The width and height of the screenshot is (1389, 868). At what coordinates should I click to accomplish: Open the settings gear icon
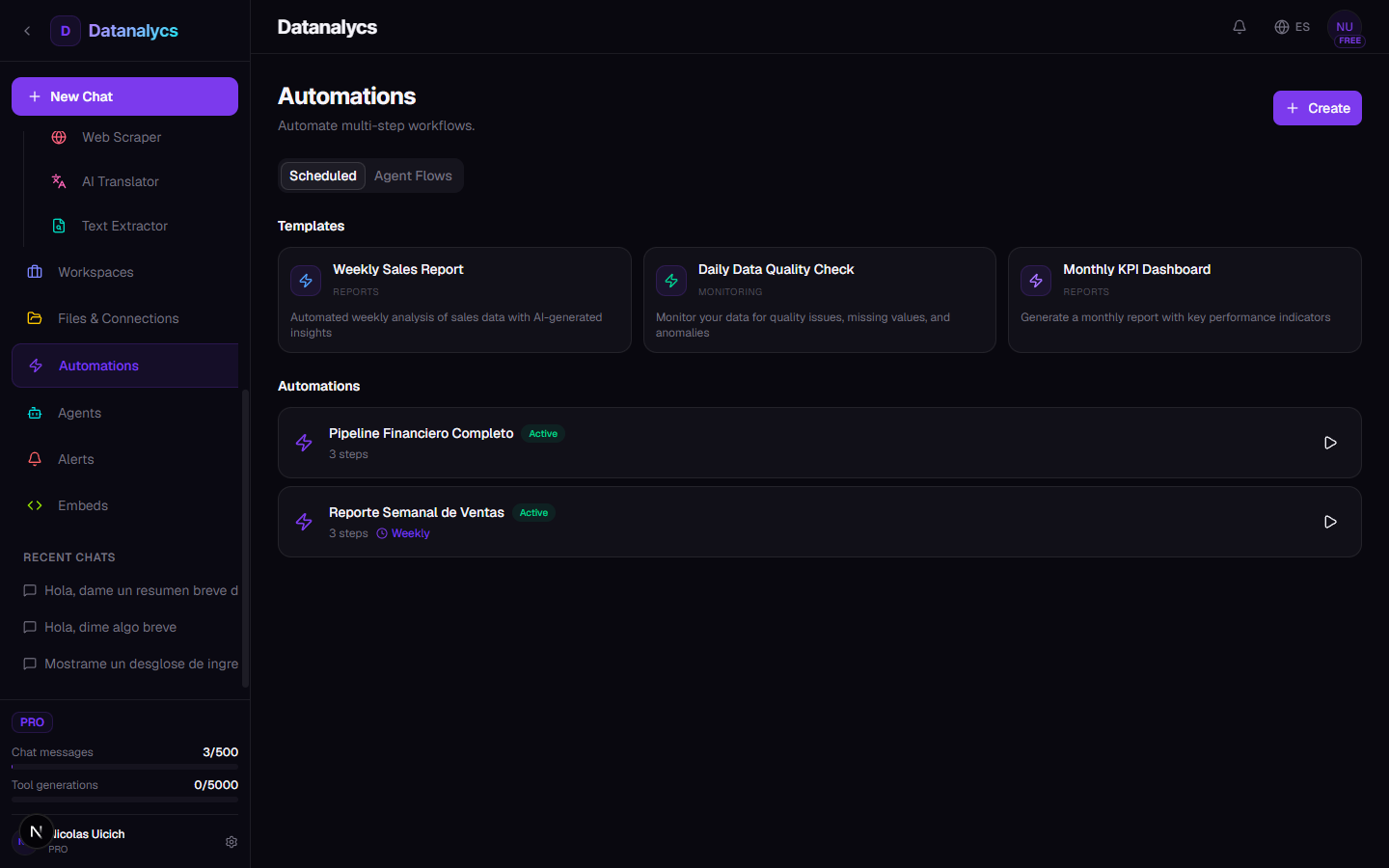[x=231, y=842]
